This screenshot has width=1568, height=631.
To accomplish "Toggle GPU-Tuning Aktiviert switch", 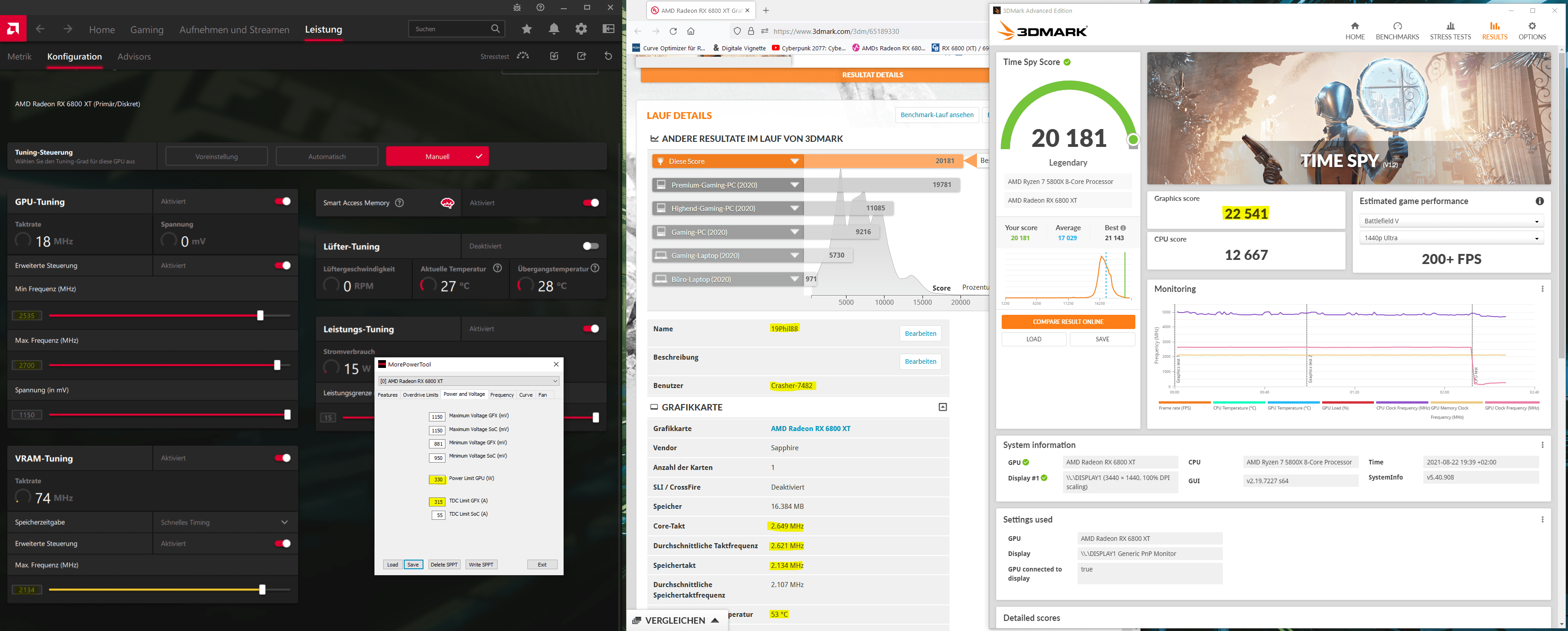I will tap(282, 201).
